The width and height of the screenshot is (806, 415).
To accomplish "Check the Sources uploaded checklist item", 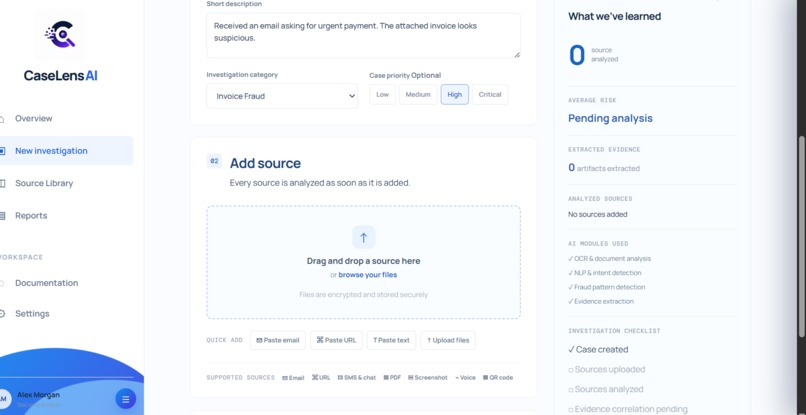I will click(607, 369).
